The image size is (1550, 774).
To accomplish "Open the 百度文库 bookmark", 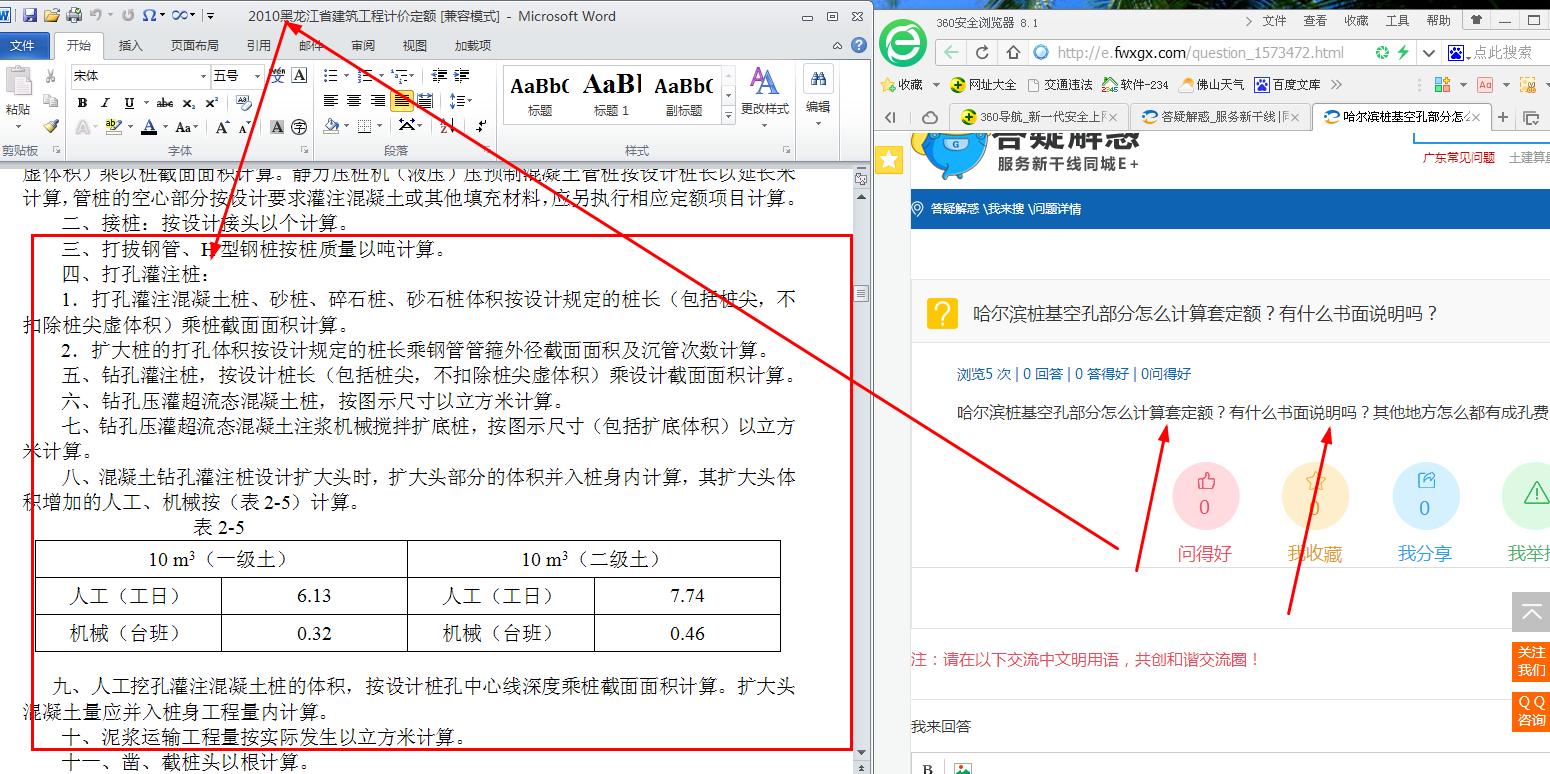I will [x=1288, y=85].
